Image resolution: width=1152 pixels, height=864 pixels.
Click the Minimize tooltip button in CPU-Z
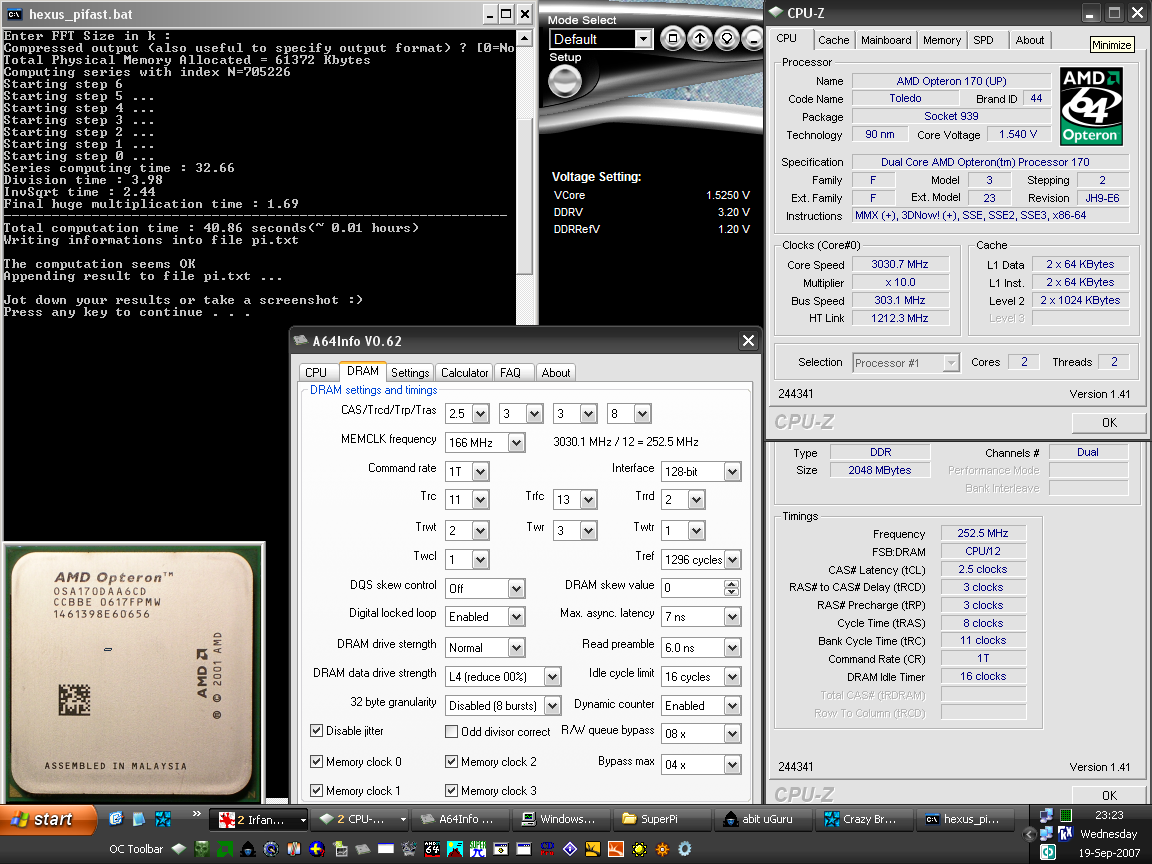coord(1111,45)
